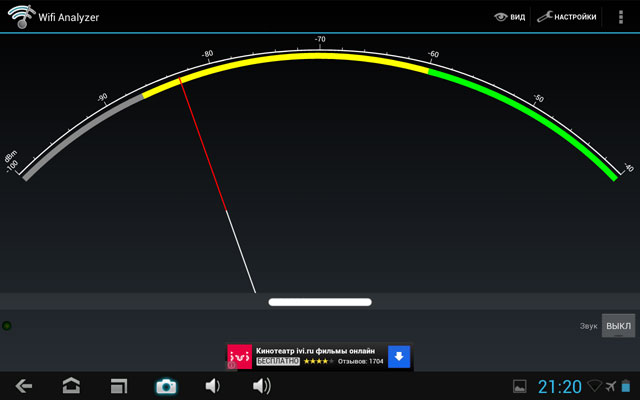This screenshot has width=640, height=400.
Task: Raise volume with louder speaker icon
Action: point(261,386)
